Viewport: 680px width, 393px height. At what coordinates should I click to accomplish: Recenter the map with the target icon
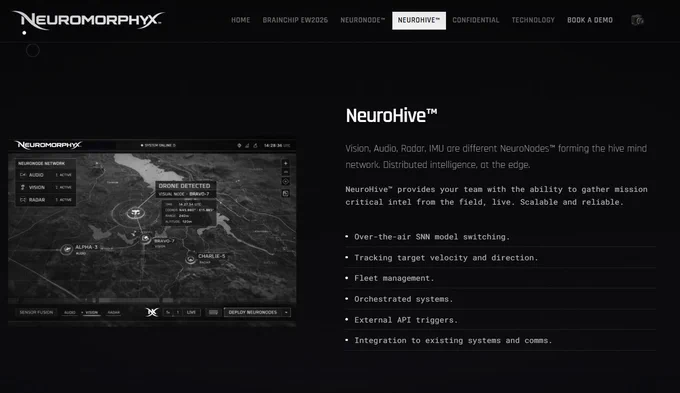point(285,182)
